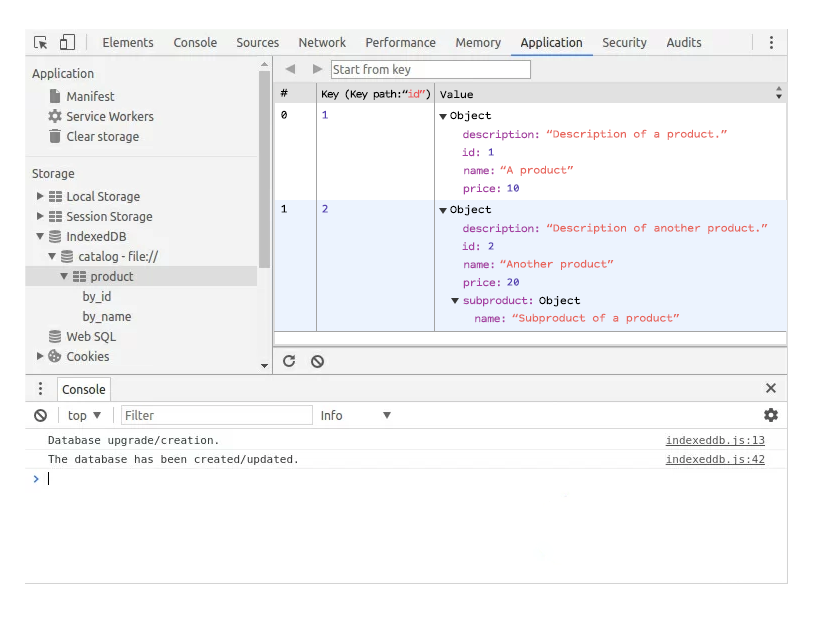This screenshot has height=625, width=820.
Task: Collapse the product object store node
Action: click(x=64, y=276)
